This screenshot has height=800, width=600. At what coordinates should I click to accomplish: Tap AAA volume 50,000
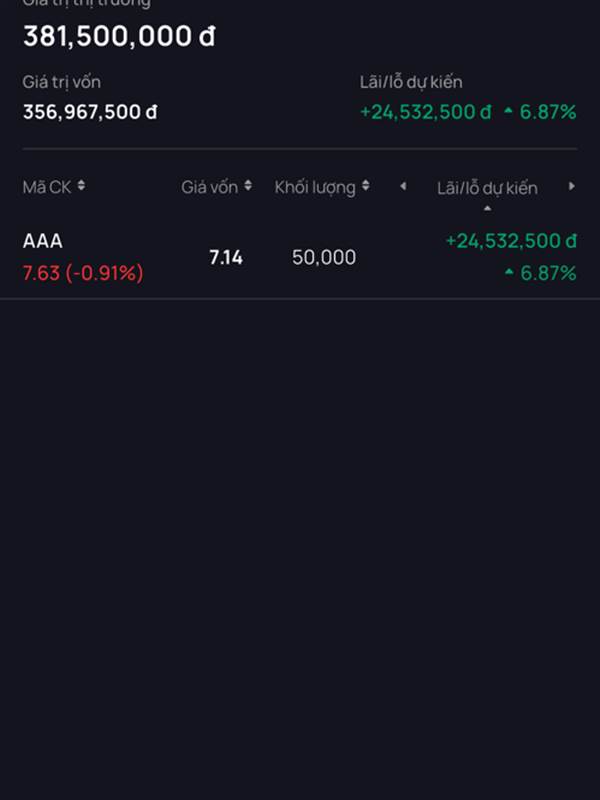[x=324, y=257]
